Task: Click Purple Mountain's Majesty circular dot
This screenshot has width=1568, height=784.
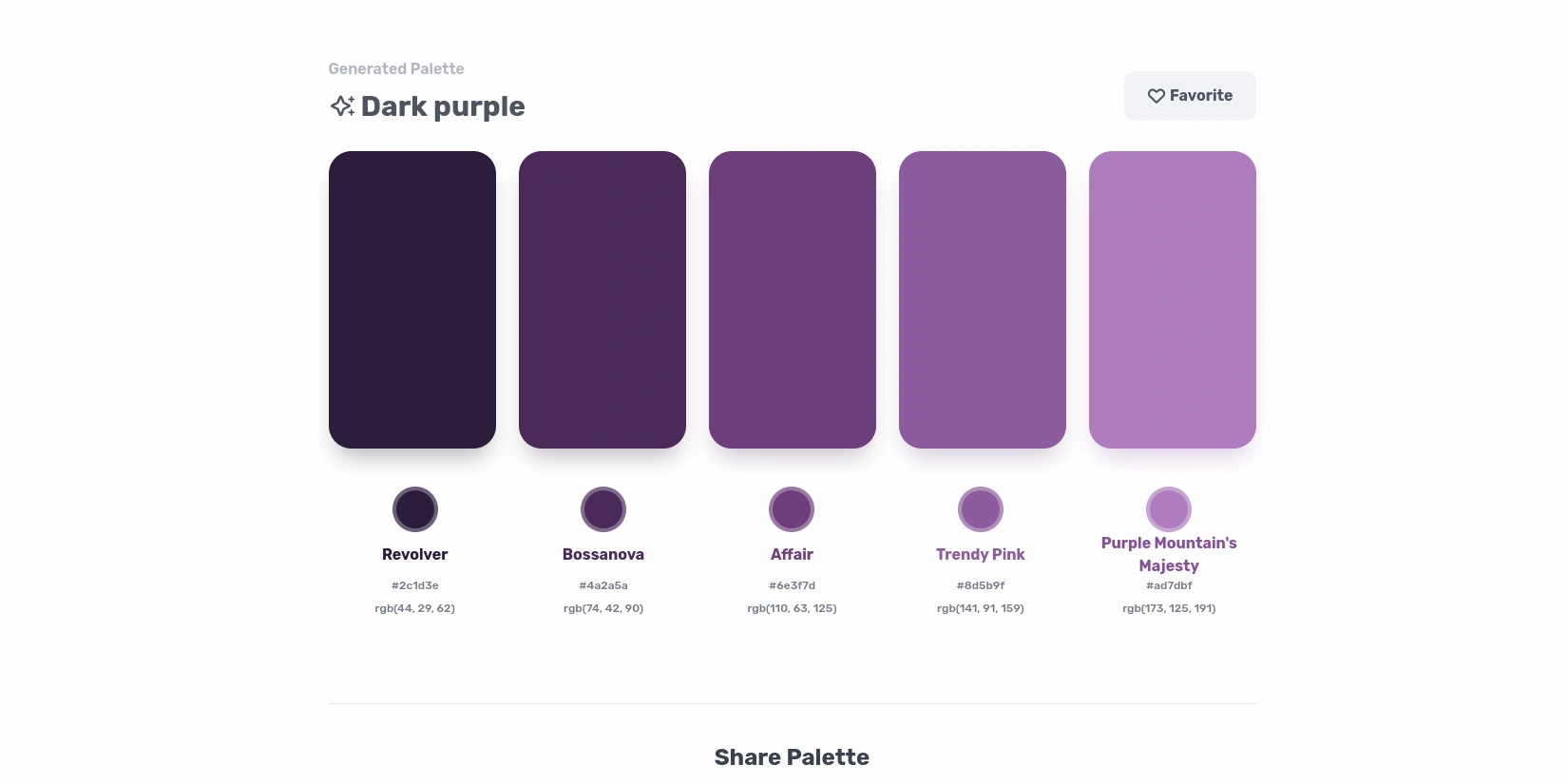Action: pos(1169,509)
